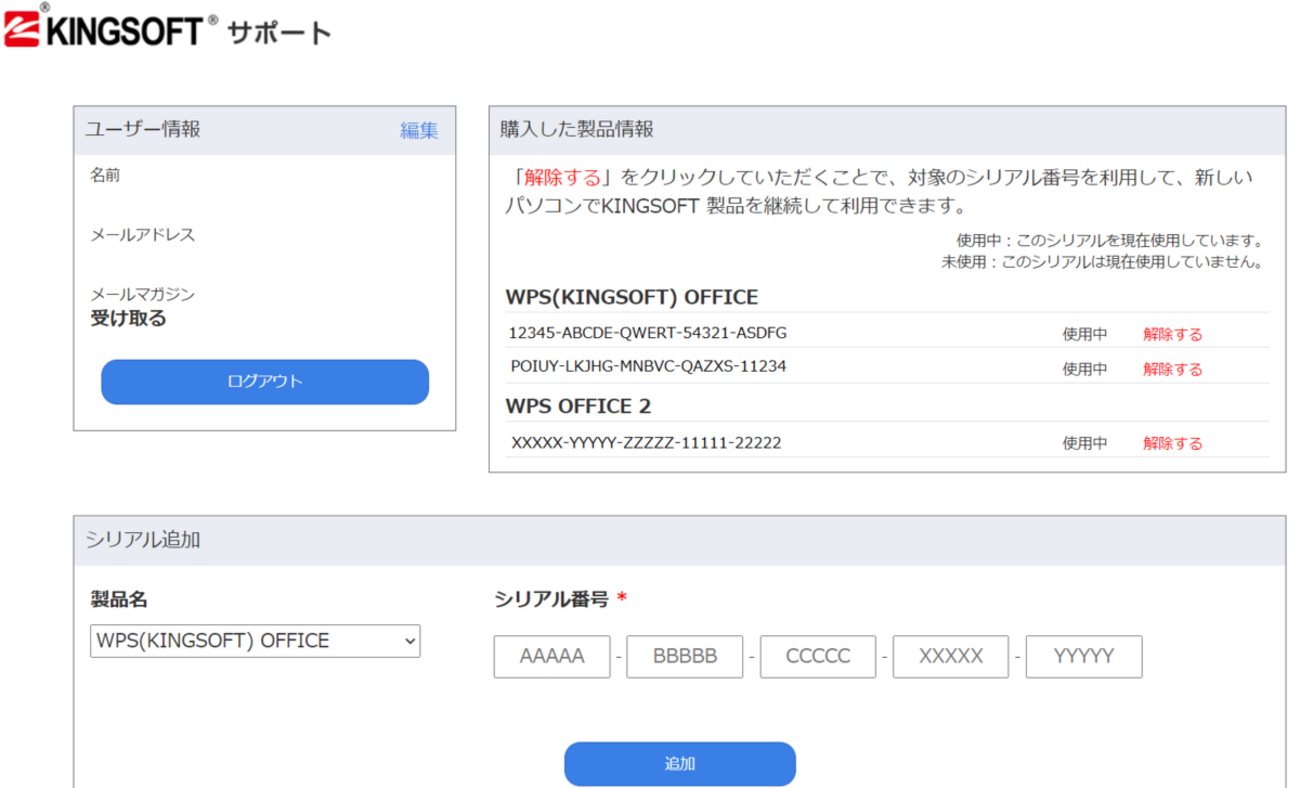Focus the BBBBB serial input field
Screen dimensions: 1300x788
tap(685, 656)
